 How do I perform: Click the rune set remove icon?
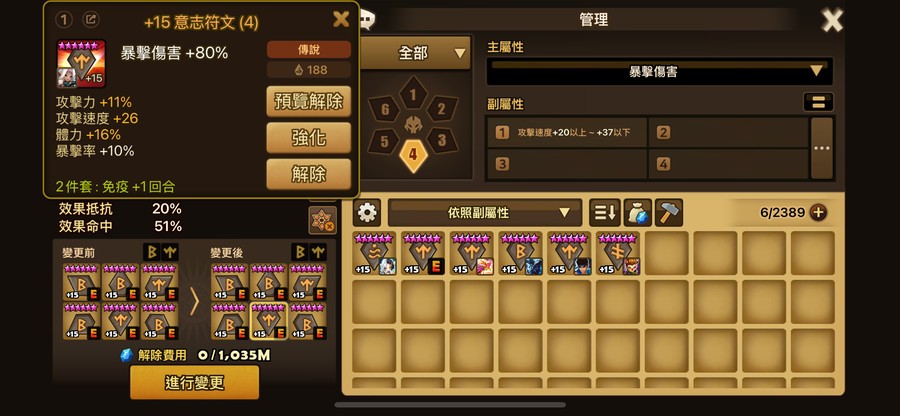pos(323,220)
